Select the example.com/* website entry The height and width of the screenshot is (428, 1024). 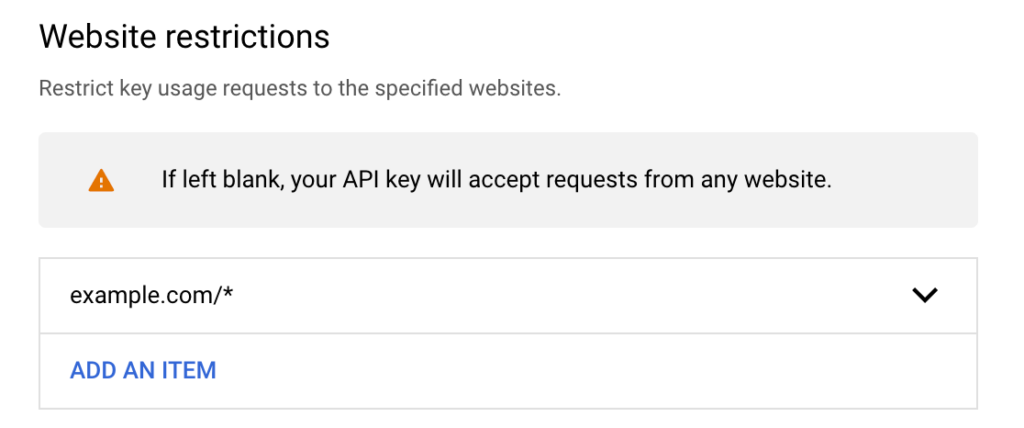point(508,295)
